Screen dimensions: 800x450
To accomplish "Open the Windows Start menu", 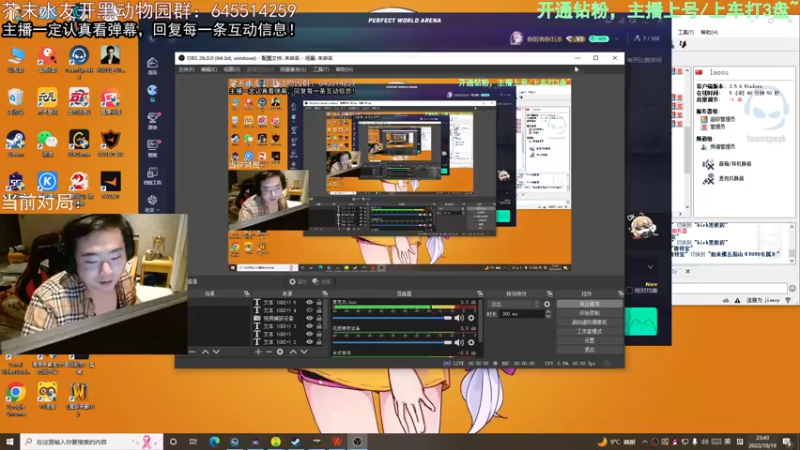I will 10,441.
